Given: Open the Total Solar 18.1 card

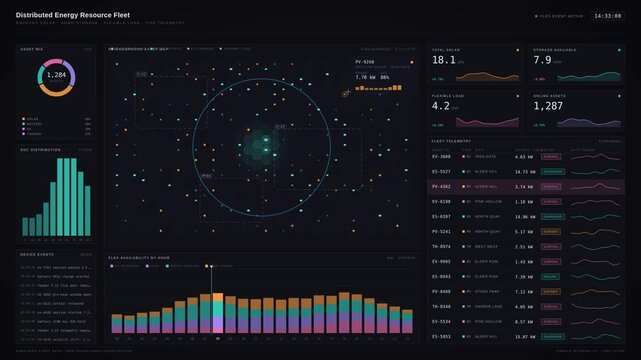Looking at the screenshot, I should pos(475,64).
